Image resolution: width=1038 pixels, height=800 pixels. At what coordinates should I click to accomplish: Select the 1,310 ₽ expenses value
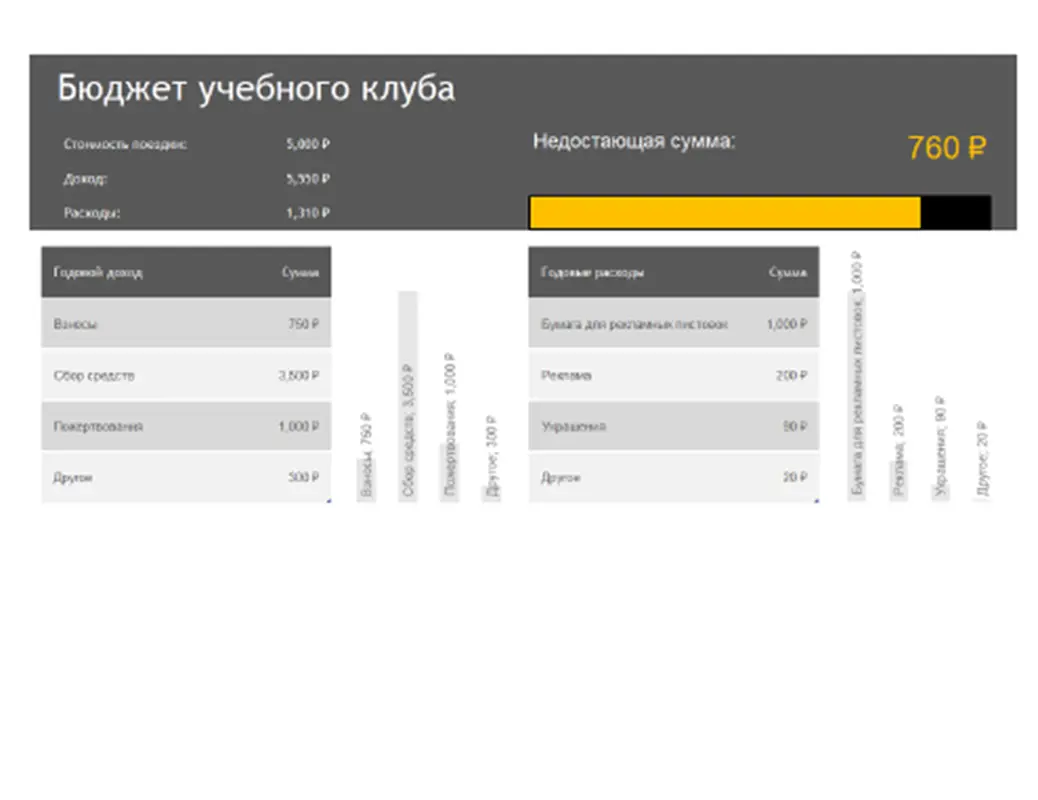tap(307, 212)
